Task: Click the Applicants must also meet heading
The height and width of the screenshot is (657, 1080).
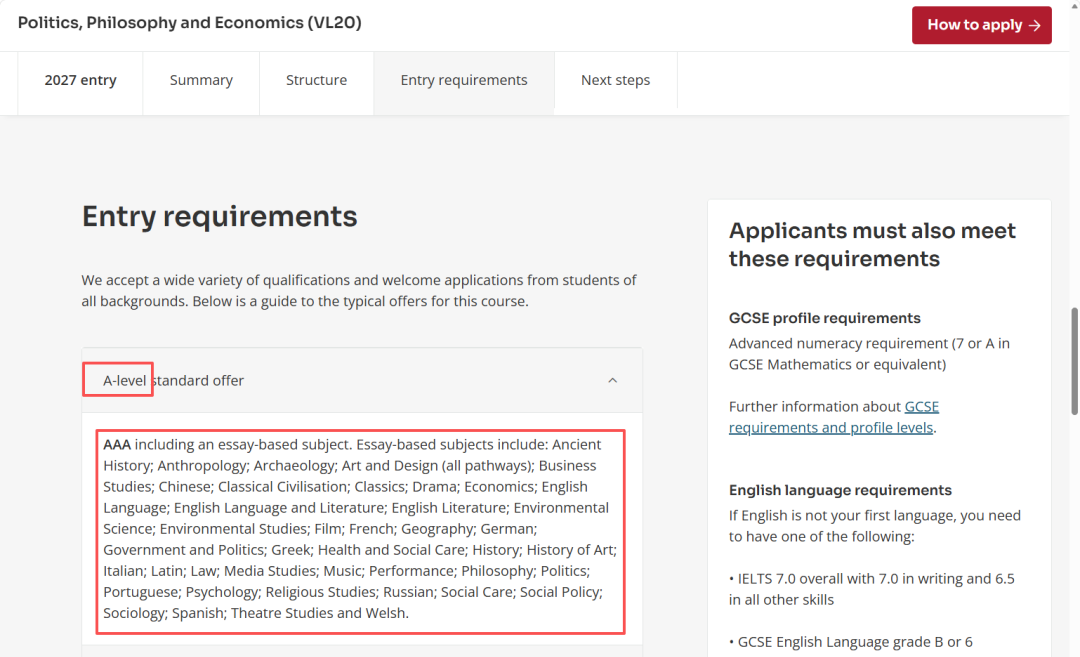Action: point(872,244)
